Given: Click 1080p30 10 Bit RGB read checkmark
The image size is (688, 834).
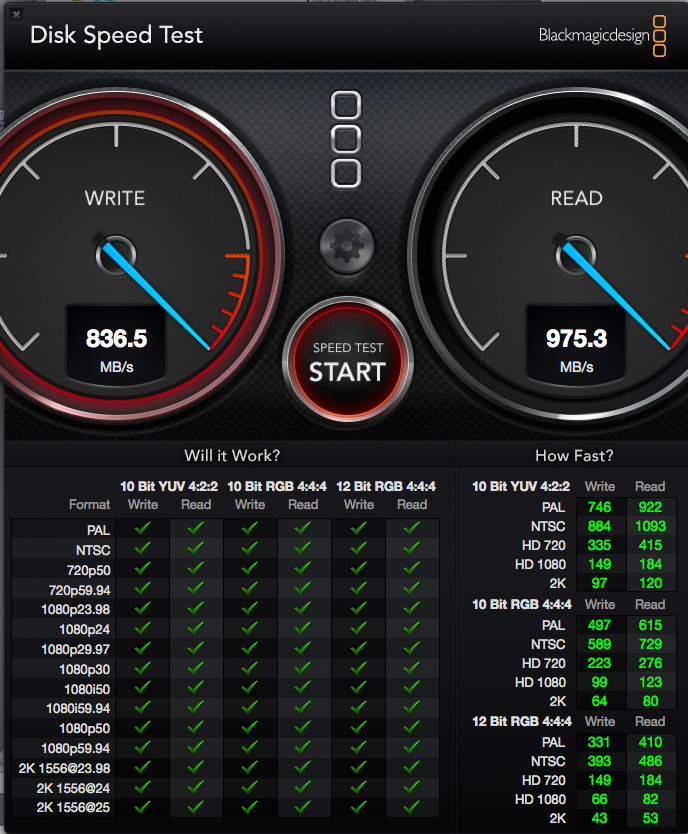Looking at the screenshot, I should [x=303, y=668].
